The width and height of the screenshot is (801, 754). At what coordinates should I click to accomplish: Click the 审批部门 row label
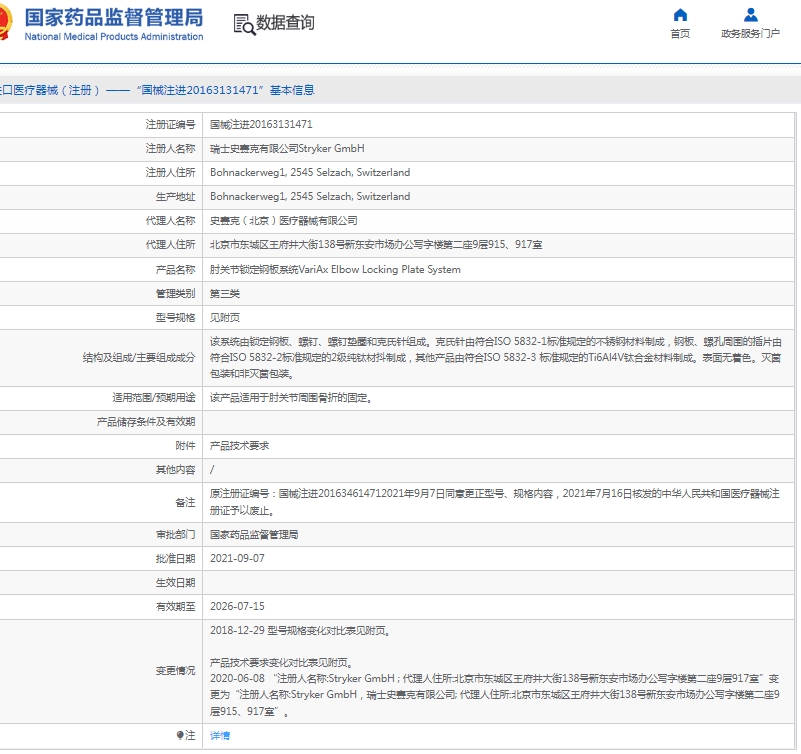point(175,534)
